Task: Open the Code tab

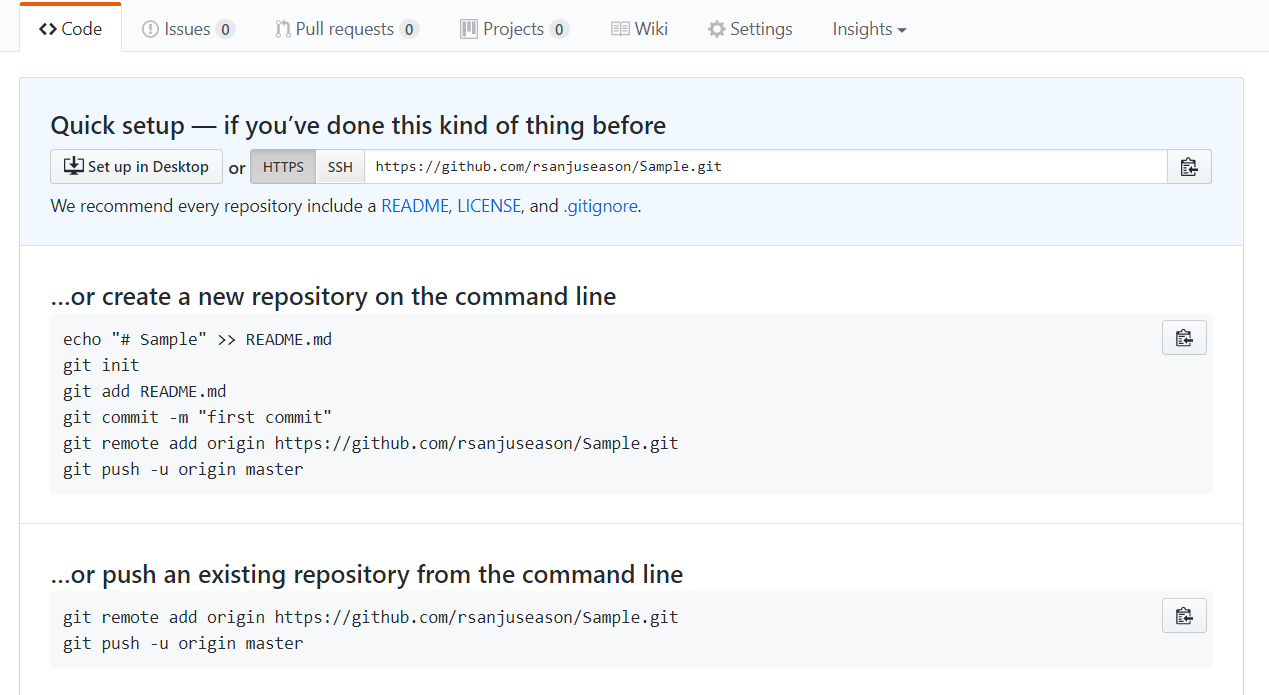Action: [71, 29]
